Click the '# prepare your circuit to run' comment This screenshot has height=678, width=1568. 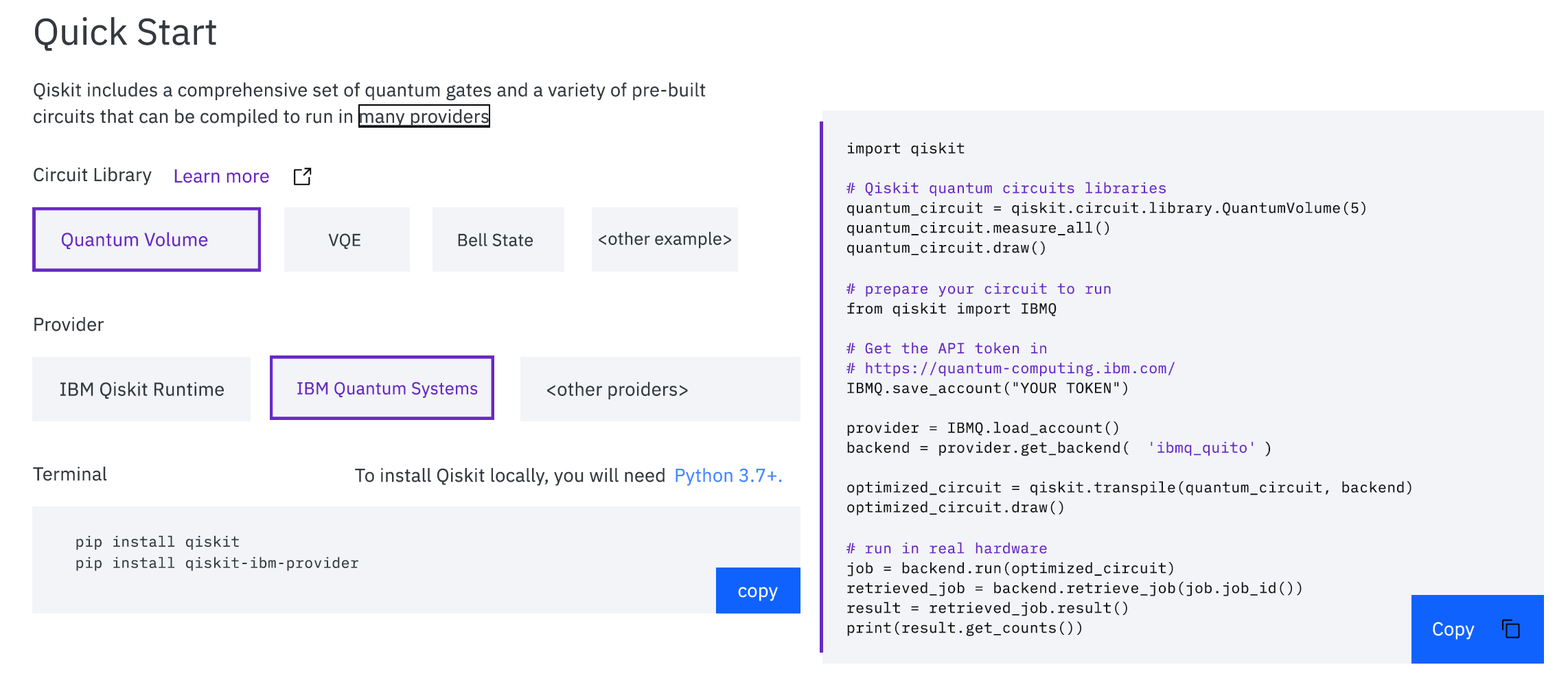coord(979,289)
